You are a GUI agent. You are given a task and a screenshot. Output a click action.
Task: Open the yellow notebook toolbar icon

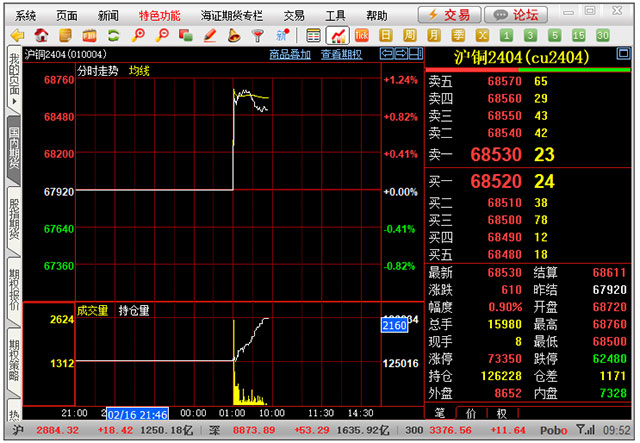[x=65, y=36]
